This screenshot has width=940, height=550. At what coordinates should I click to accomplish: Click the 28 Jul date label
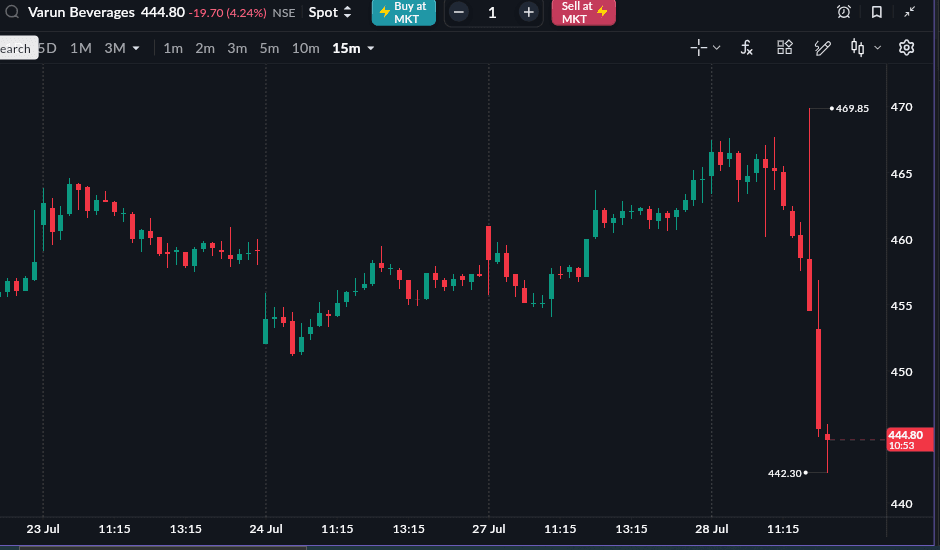712,529
